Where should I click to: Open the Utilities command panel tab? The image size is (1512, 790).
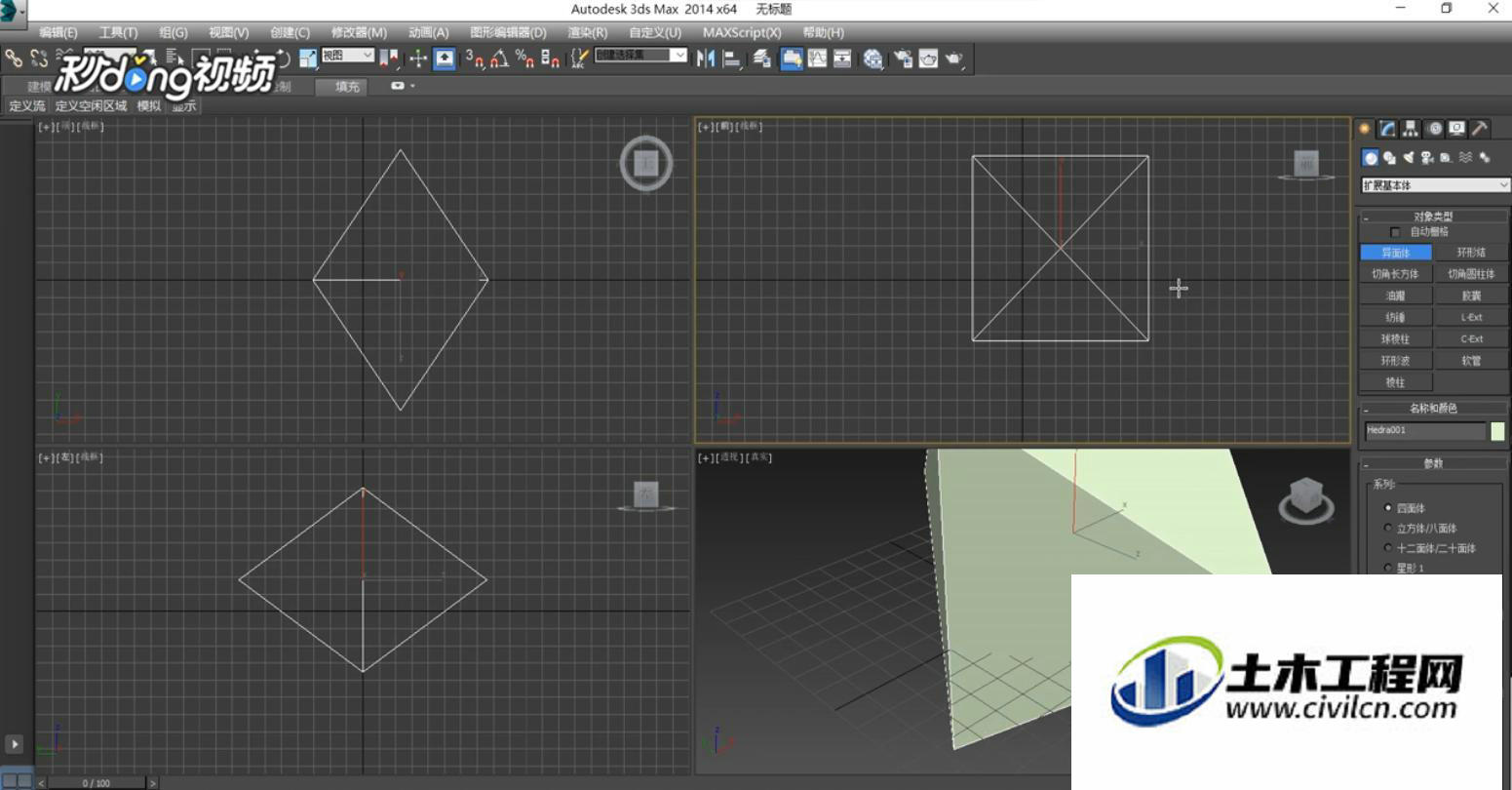[x=1480, y=129]
